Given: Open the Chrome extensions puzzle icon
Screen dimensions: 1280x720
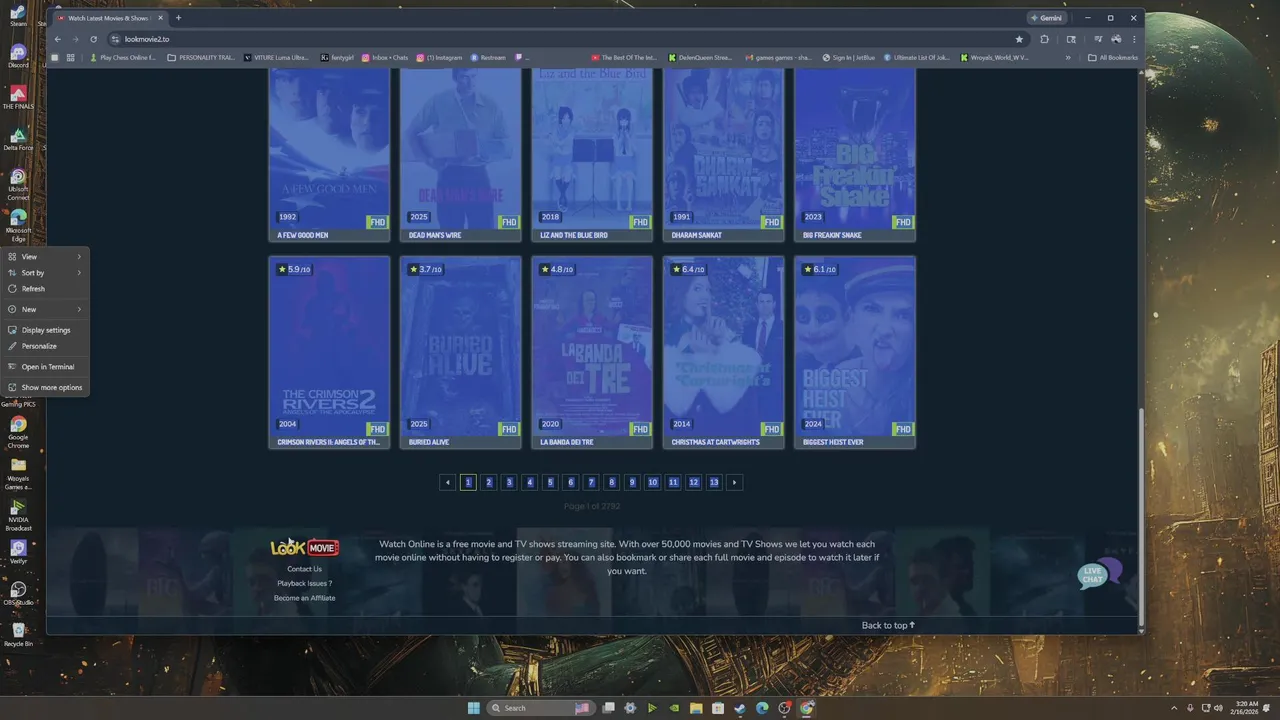Looking at the screenshot, I should click(x=1044, y=39).
